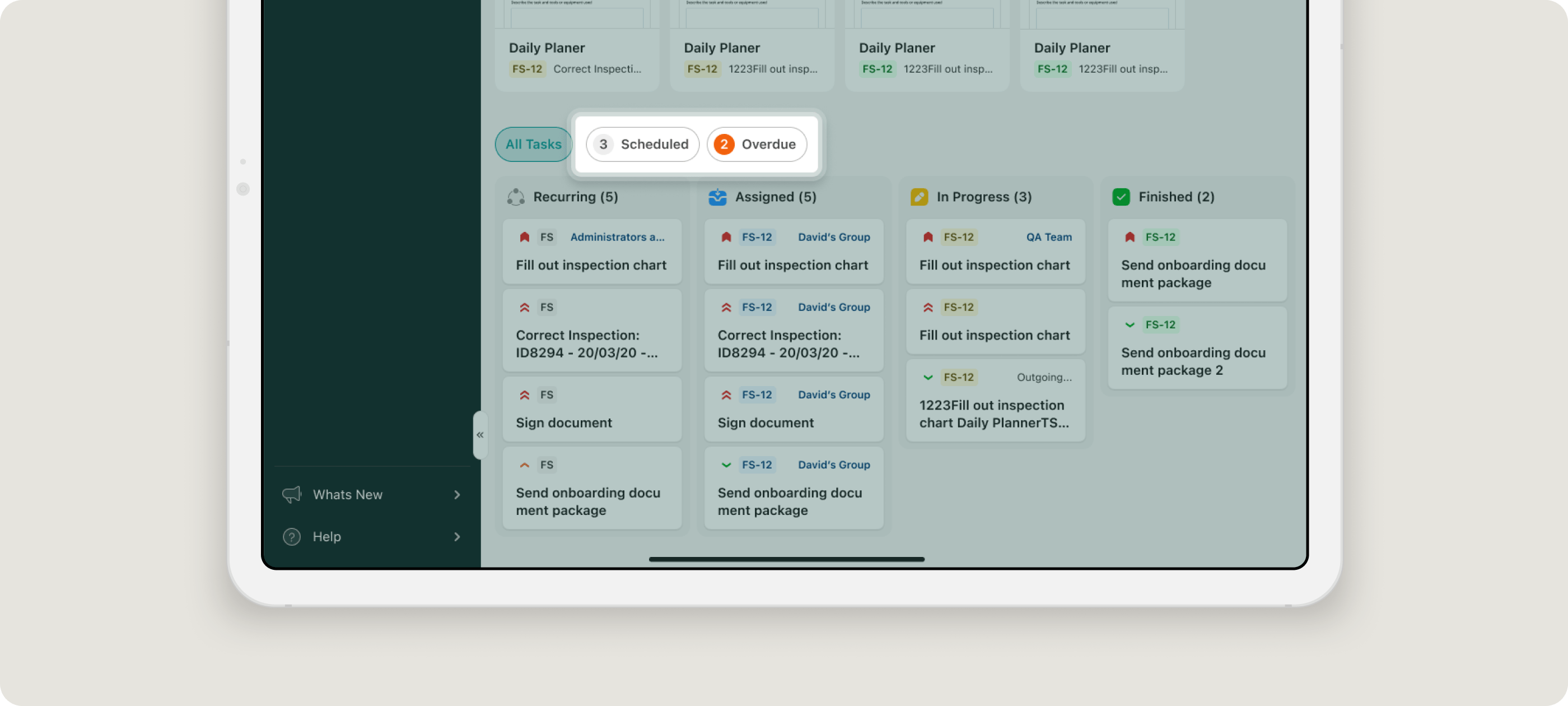Expand the Help menu arrow
The width and height of the screenshot is (1568, 706).
[x=457, y=537]
